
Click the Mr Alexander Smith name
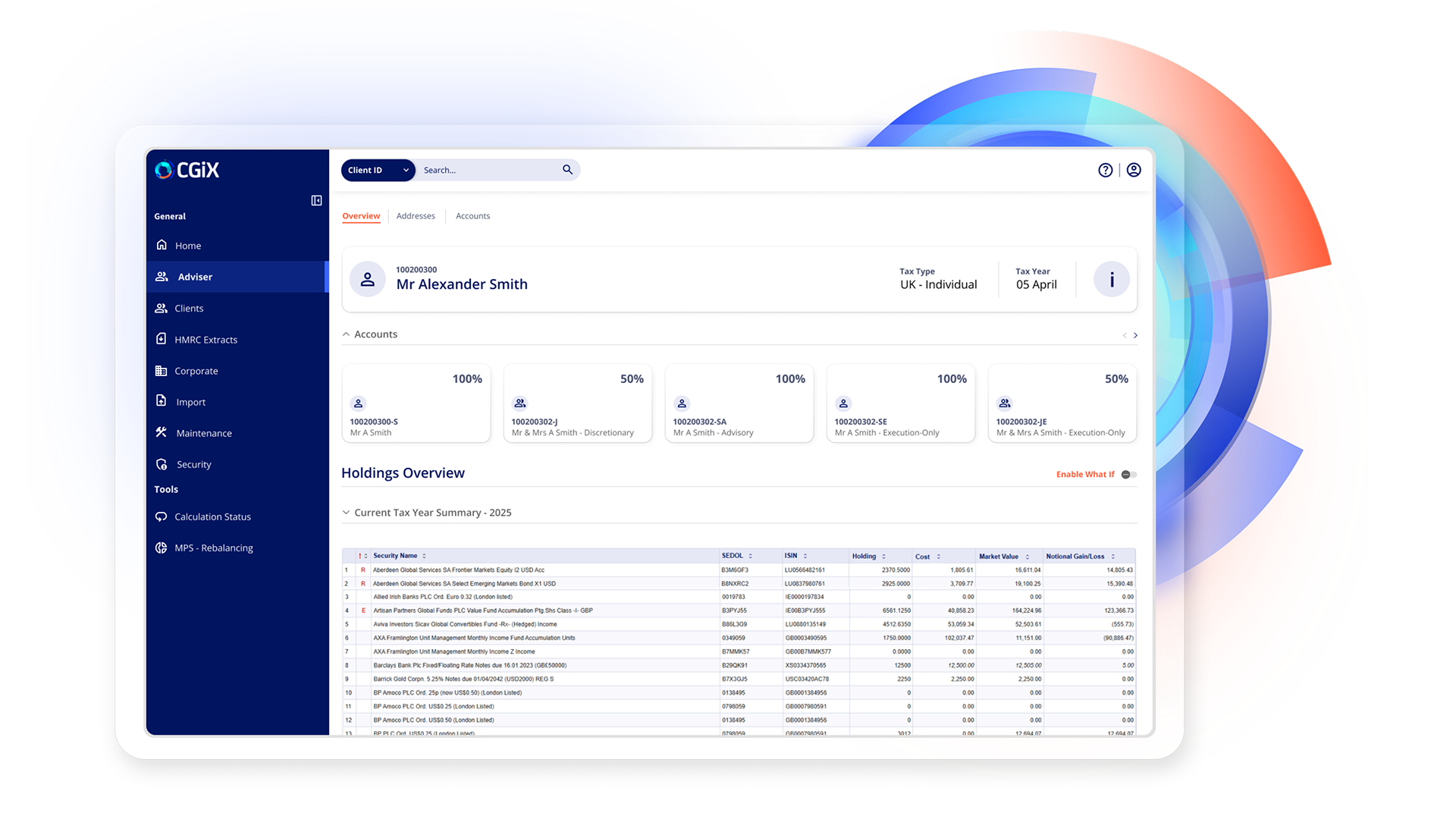(462, 284)
